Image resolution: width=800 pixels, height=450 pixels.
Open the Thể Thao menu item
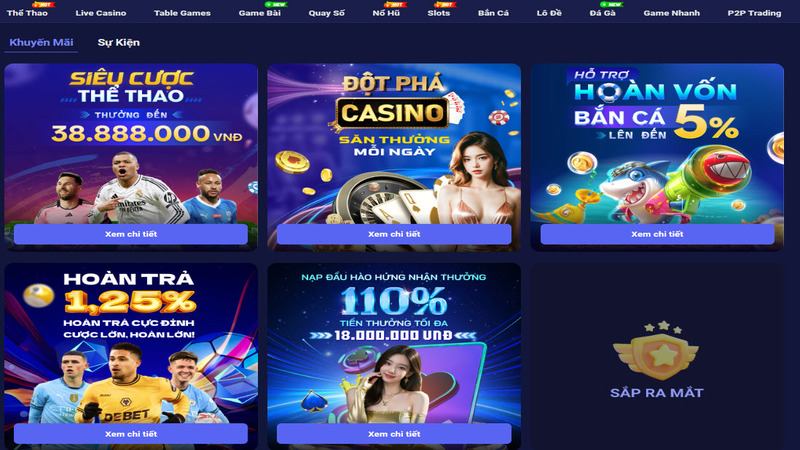tap(27, 13)
